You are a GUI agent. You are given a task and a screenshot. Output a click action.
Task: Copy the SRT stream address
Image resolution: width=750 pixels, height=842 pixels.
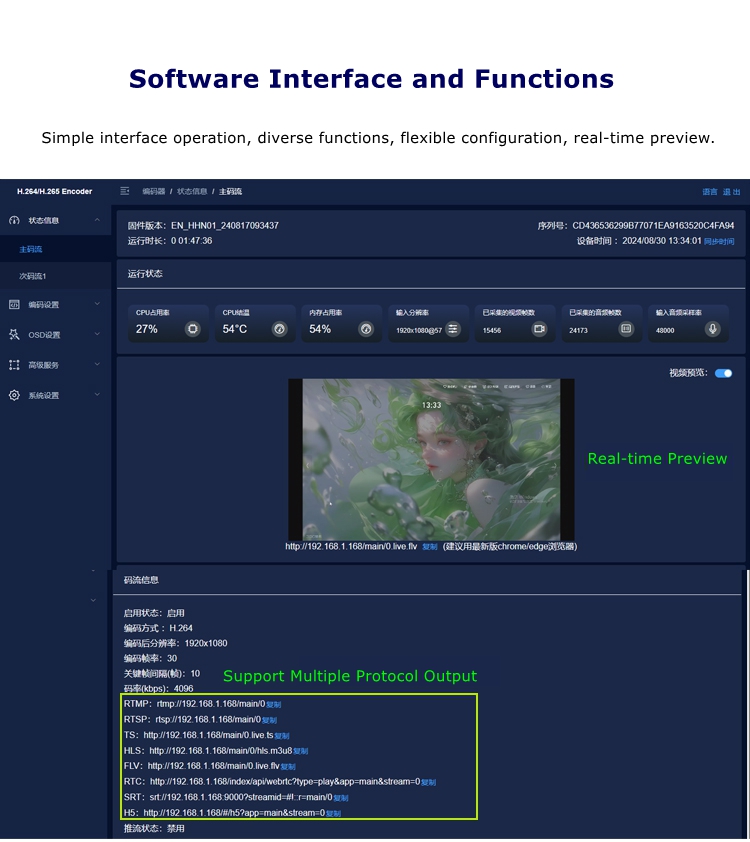[341, 798]
